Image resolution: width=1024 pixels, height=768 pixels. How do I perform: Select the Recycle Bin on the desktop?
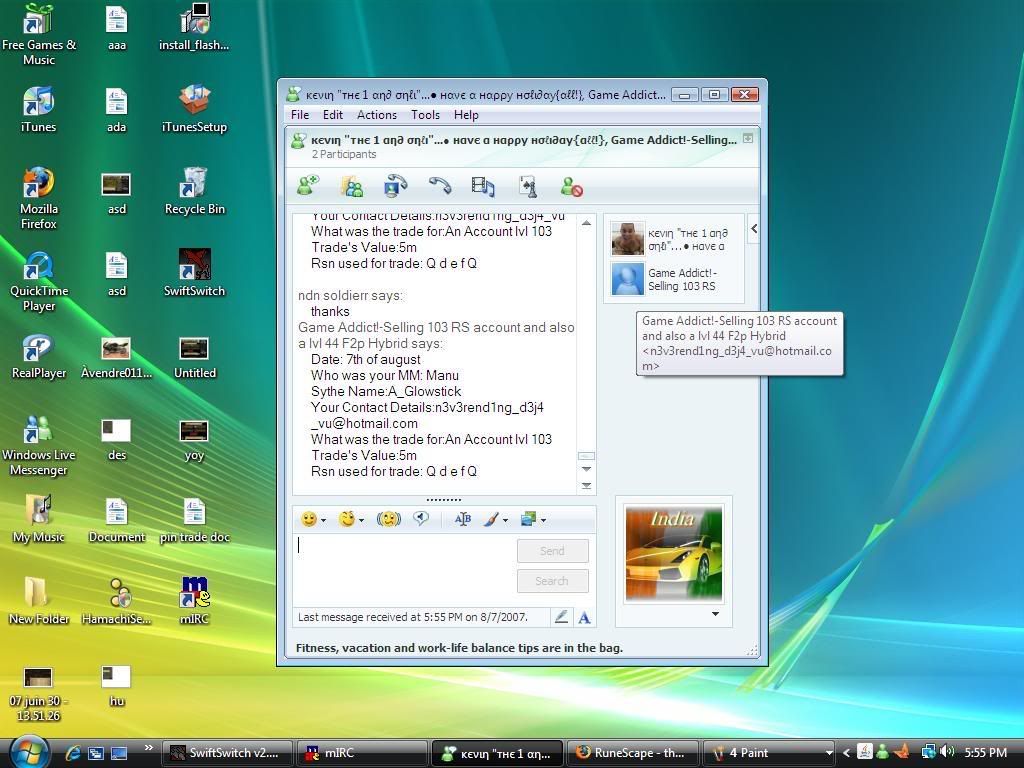(195, 191)
